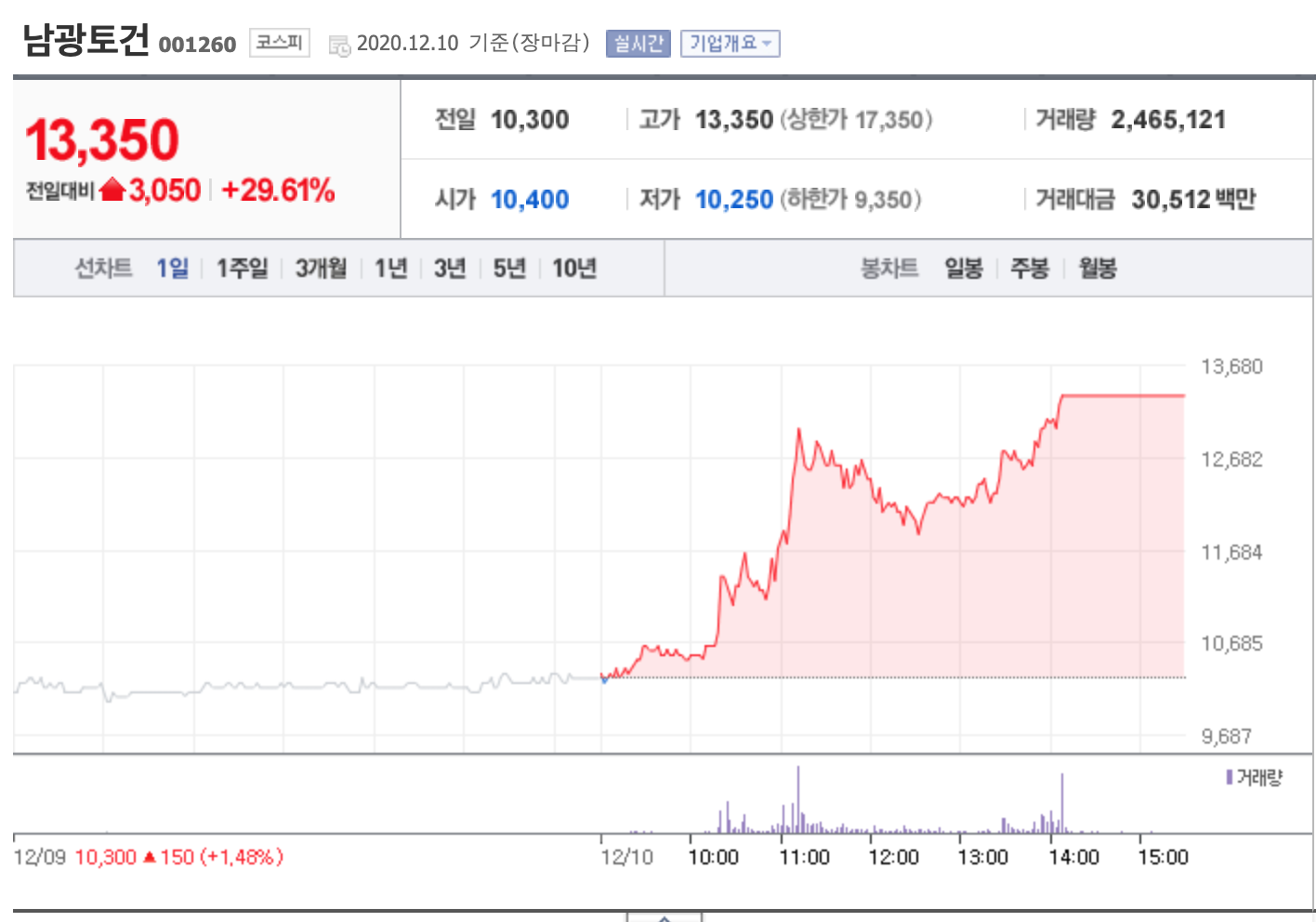Click the 12:00 time axis label
1316x922 pixels.
coord(893,857)
